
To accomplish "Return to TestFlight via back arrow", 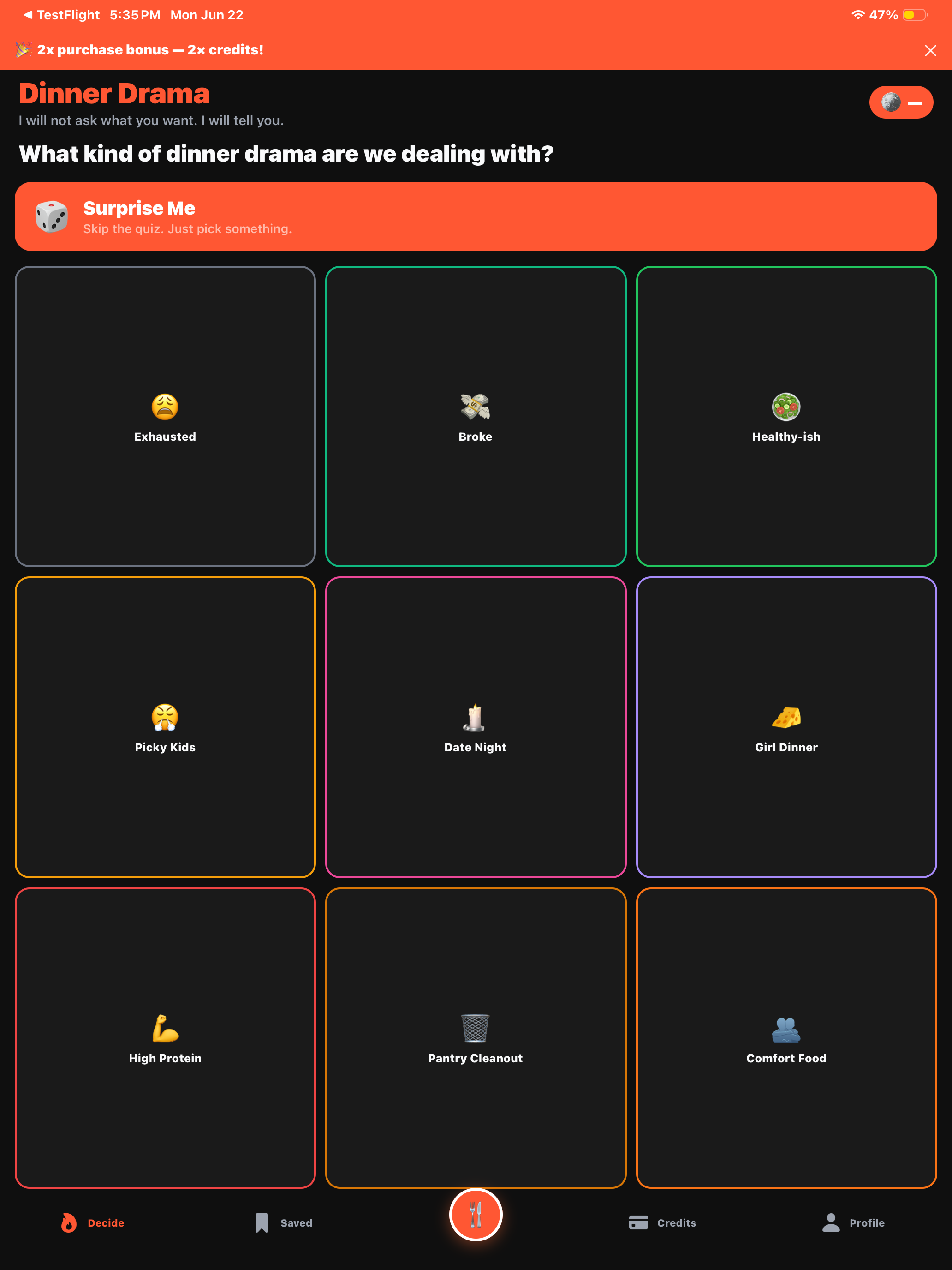I will point(61,15).
